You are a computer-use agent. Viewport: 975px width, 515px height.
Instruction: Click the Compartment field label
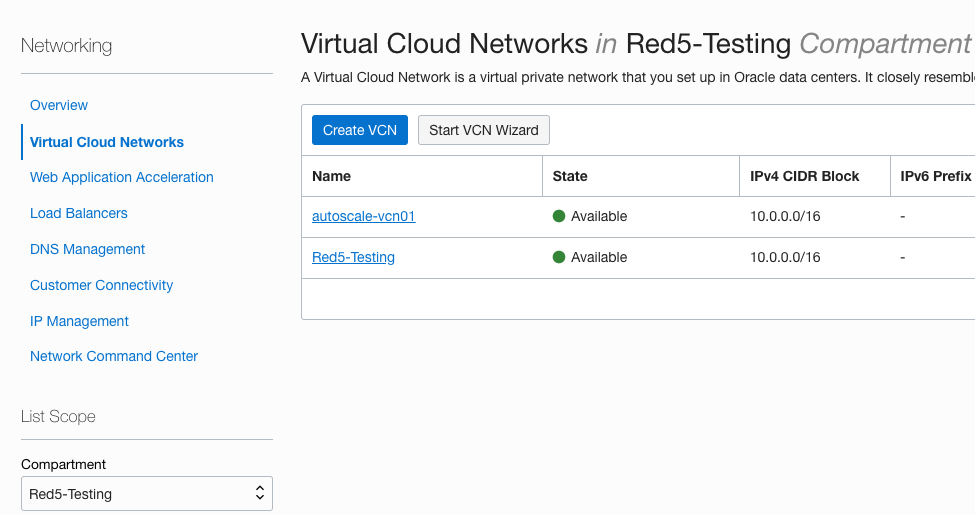click(63, 465)
